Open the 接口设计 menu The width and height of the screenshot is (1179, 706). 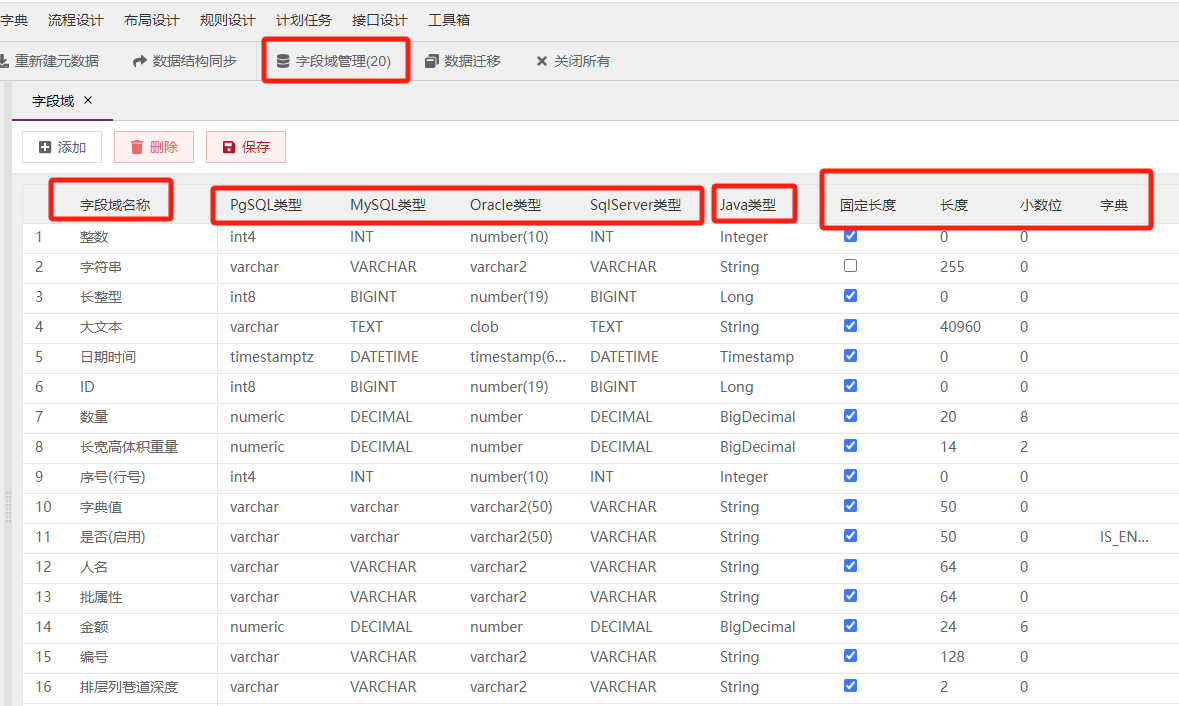(x=379, y=20)
